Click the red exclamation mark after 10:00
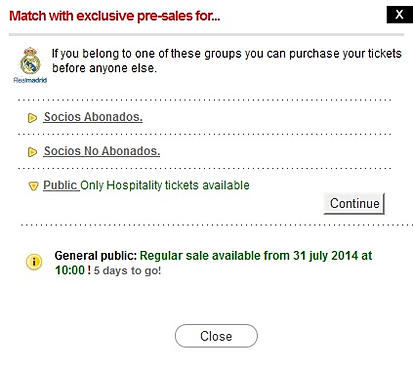This screenshot has width=413, height=369. click(x=89, y=270)
